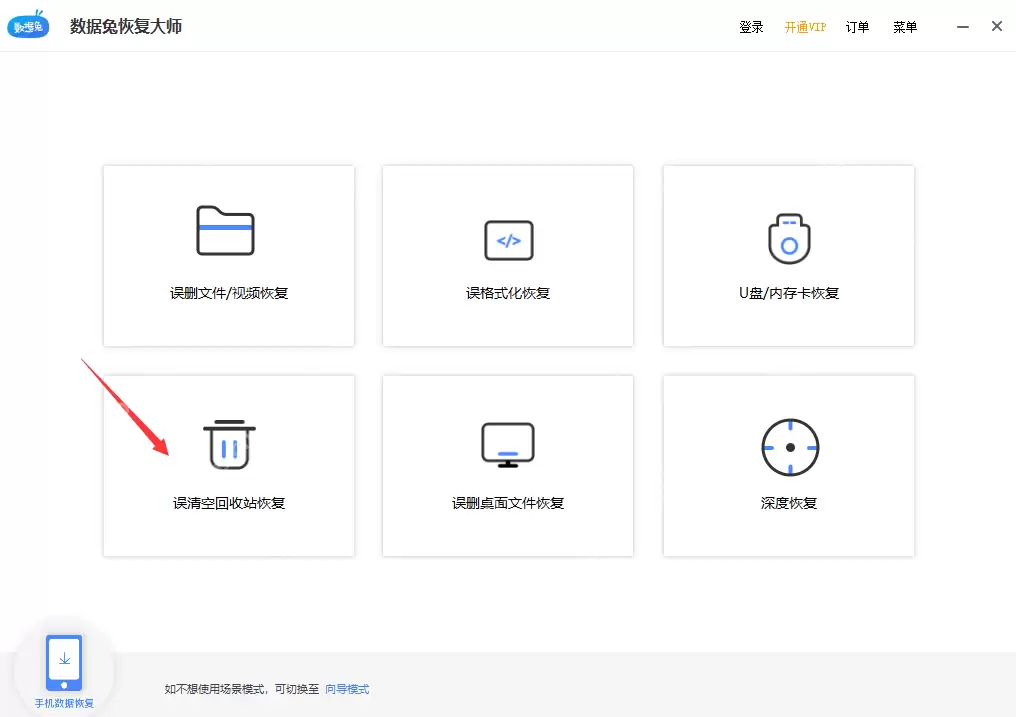Click the code-bracket icon for formatted recovery
Image resolution: width=1016 pixels, height=717 pixels.
tap(507, 240)
